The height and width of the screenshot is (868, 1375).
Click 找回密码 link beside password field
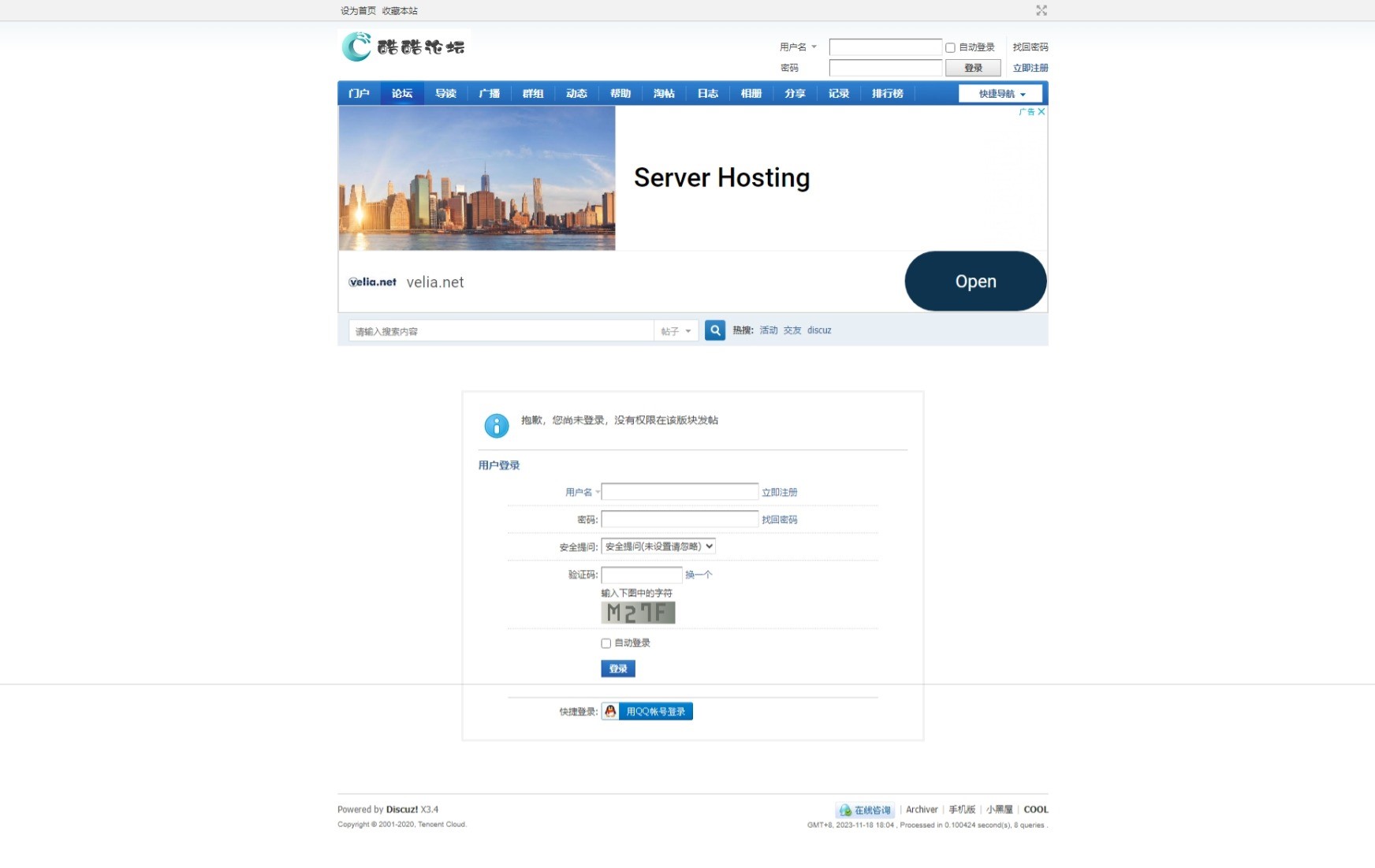779,520
